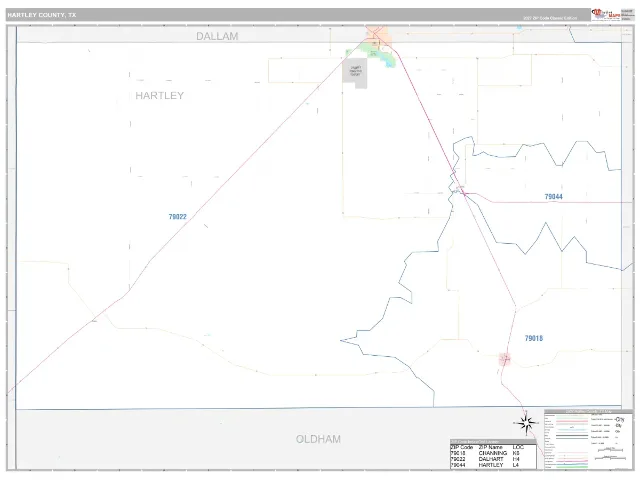Click the publisher logo in the header

click(x=606, y=15)
